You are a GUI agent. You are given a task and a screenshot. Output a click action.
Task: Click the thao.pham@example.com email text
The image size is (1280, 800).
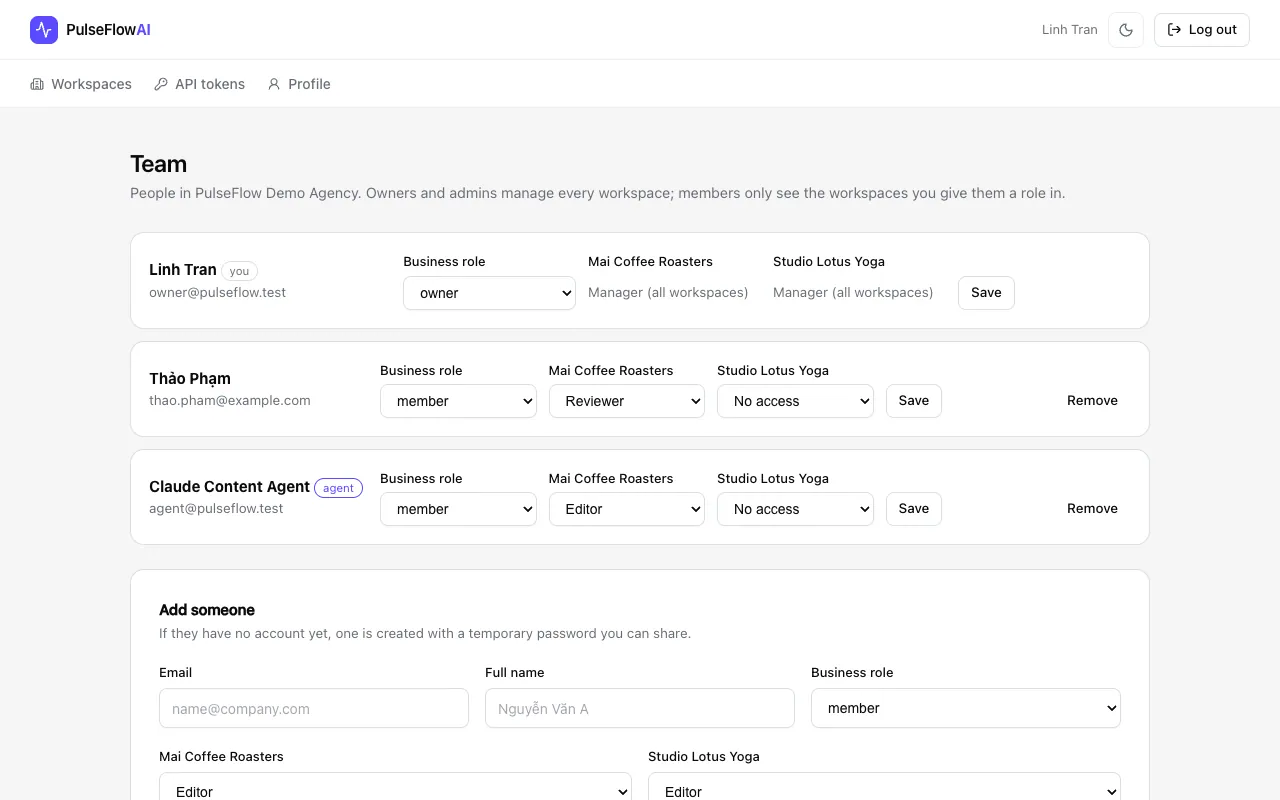coord(230,401)
